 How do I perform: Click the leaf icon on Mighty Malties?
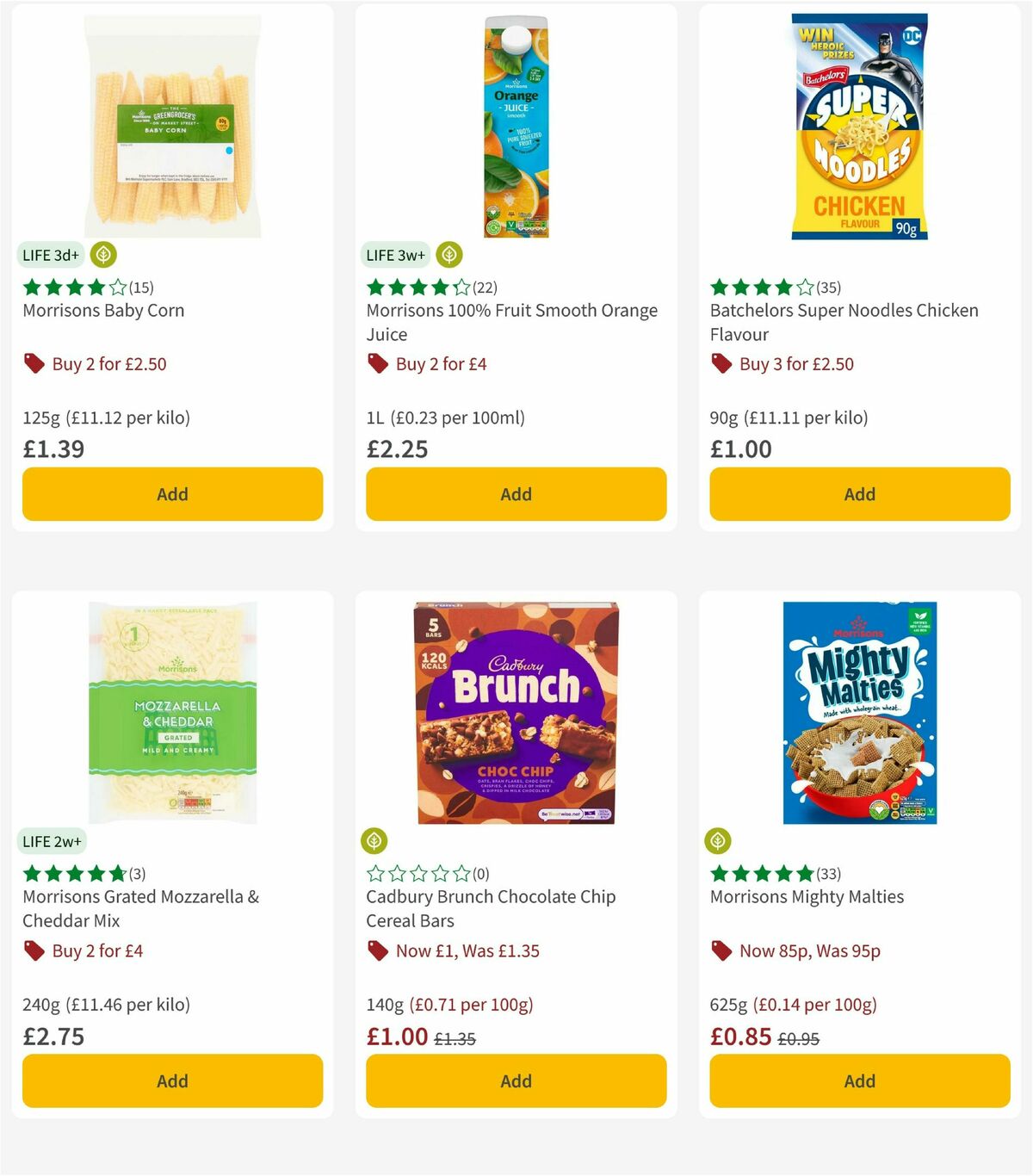click(x=720, y=839)
